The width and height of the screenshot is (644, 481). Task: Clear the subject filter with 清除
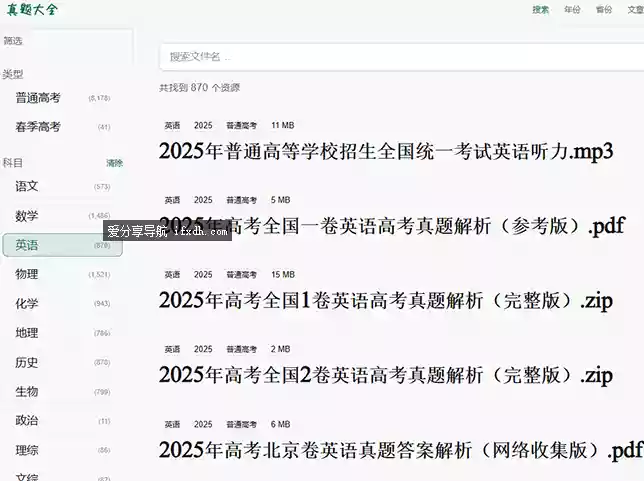(x=115, y=163)
